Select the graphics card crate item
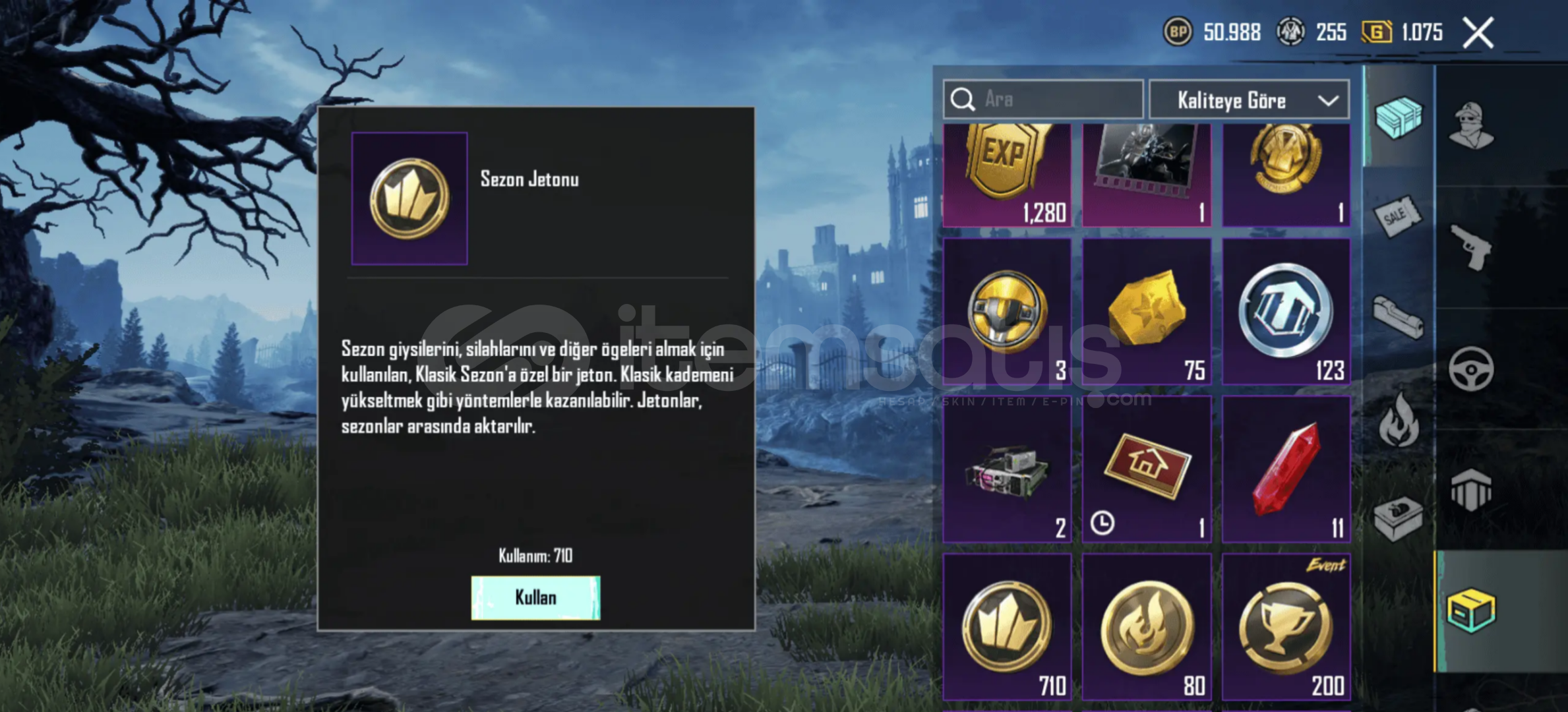 tap(1007, 469)
